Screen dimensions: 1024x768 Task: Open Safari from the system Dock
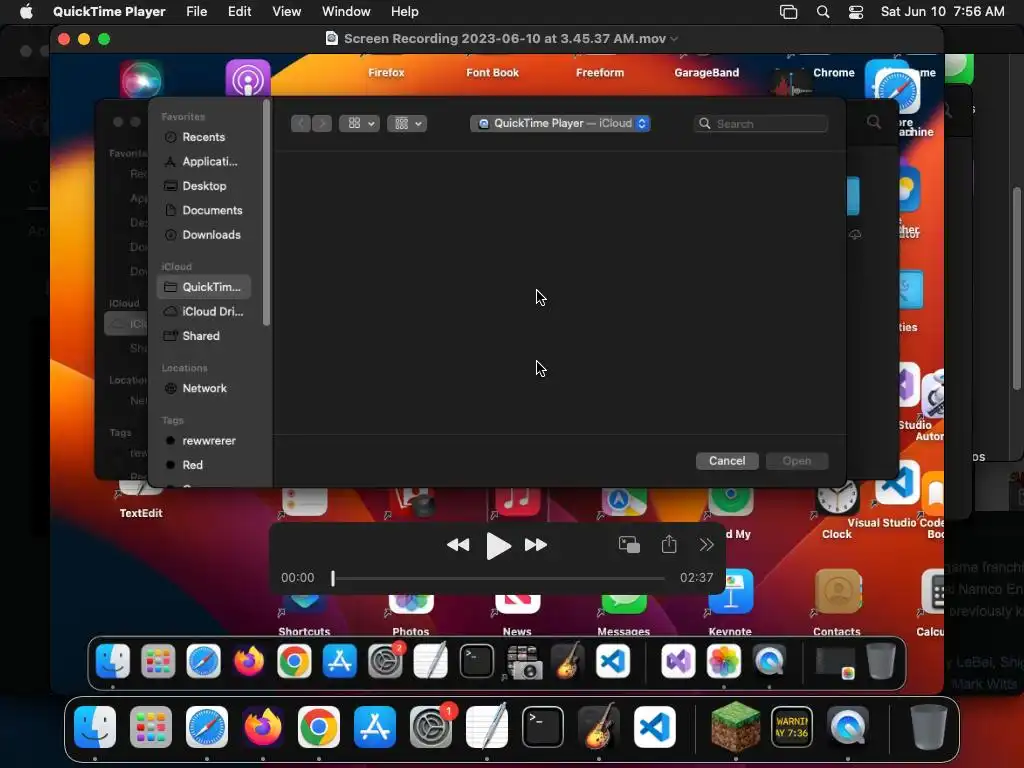[207, 727]
